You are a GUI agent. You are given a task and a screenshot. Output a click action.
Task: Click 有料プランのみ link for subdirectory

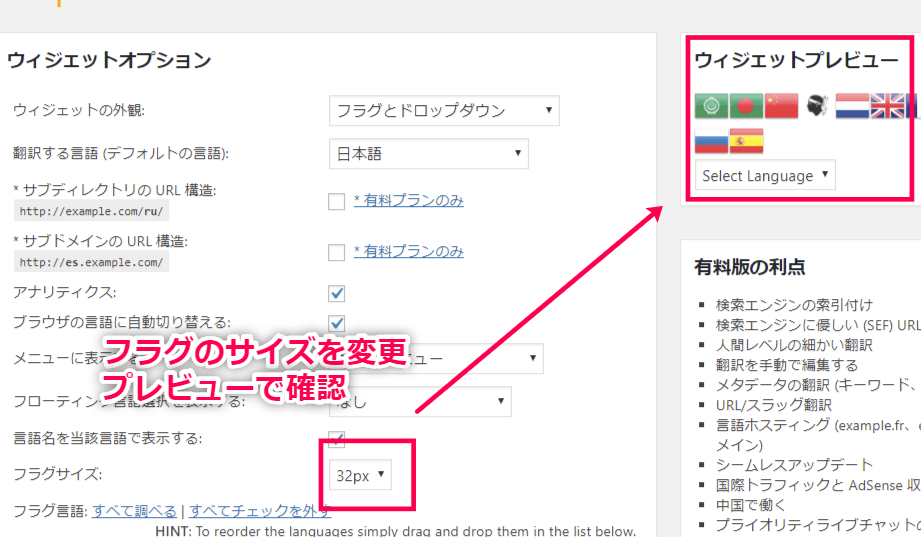pyautogui.click(x=408, y=200)
